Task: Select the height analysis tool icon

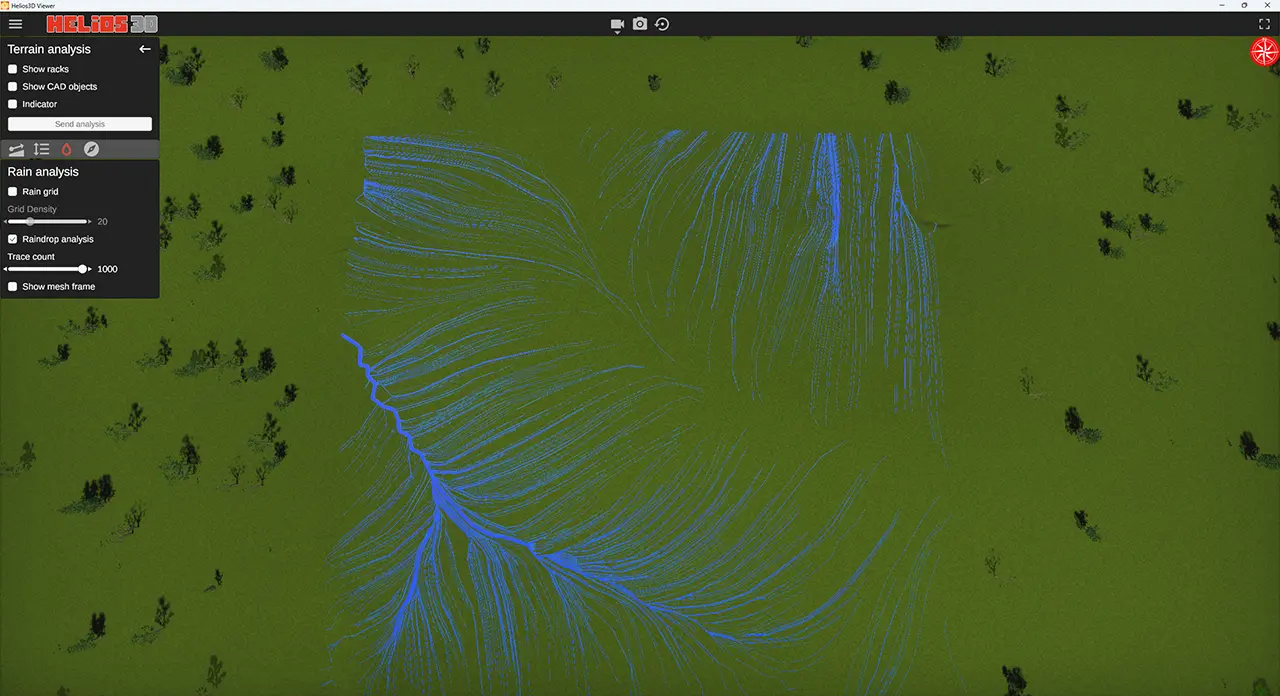Action: click(41, 149)
